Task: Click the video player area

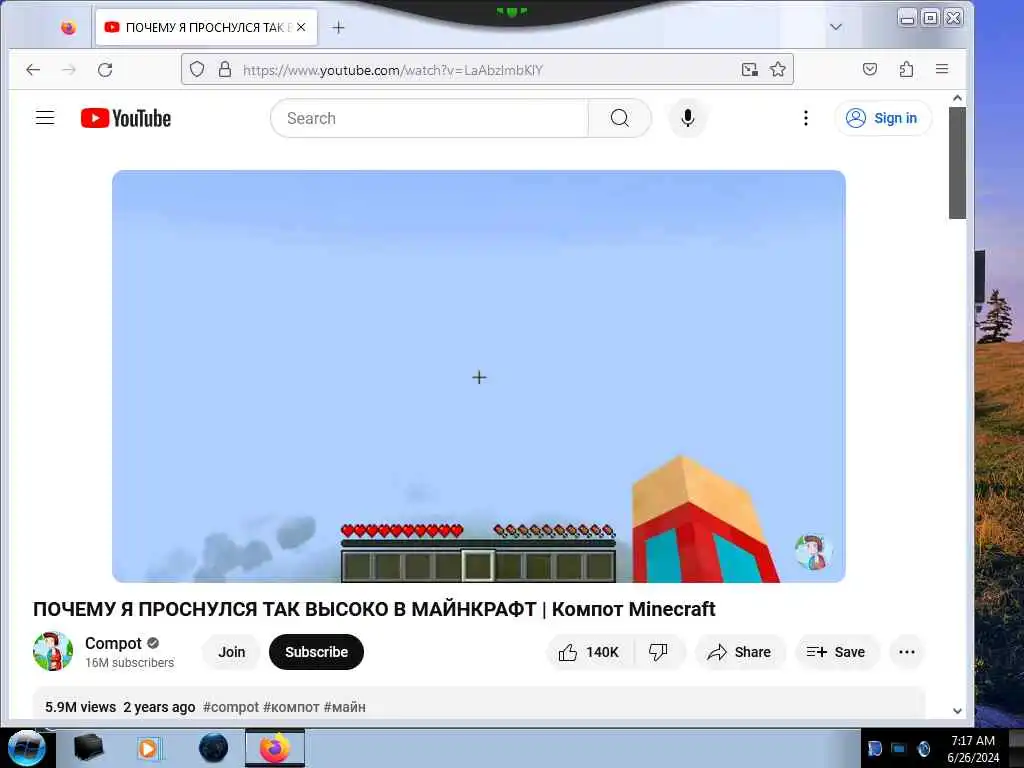Action: (479, 376)
